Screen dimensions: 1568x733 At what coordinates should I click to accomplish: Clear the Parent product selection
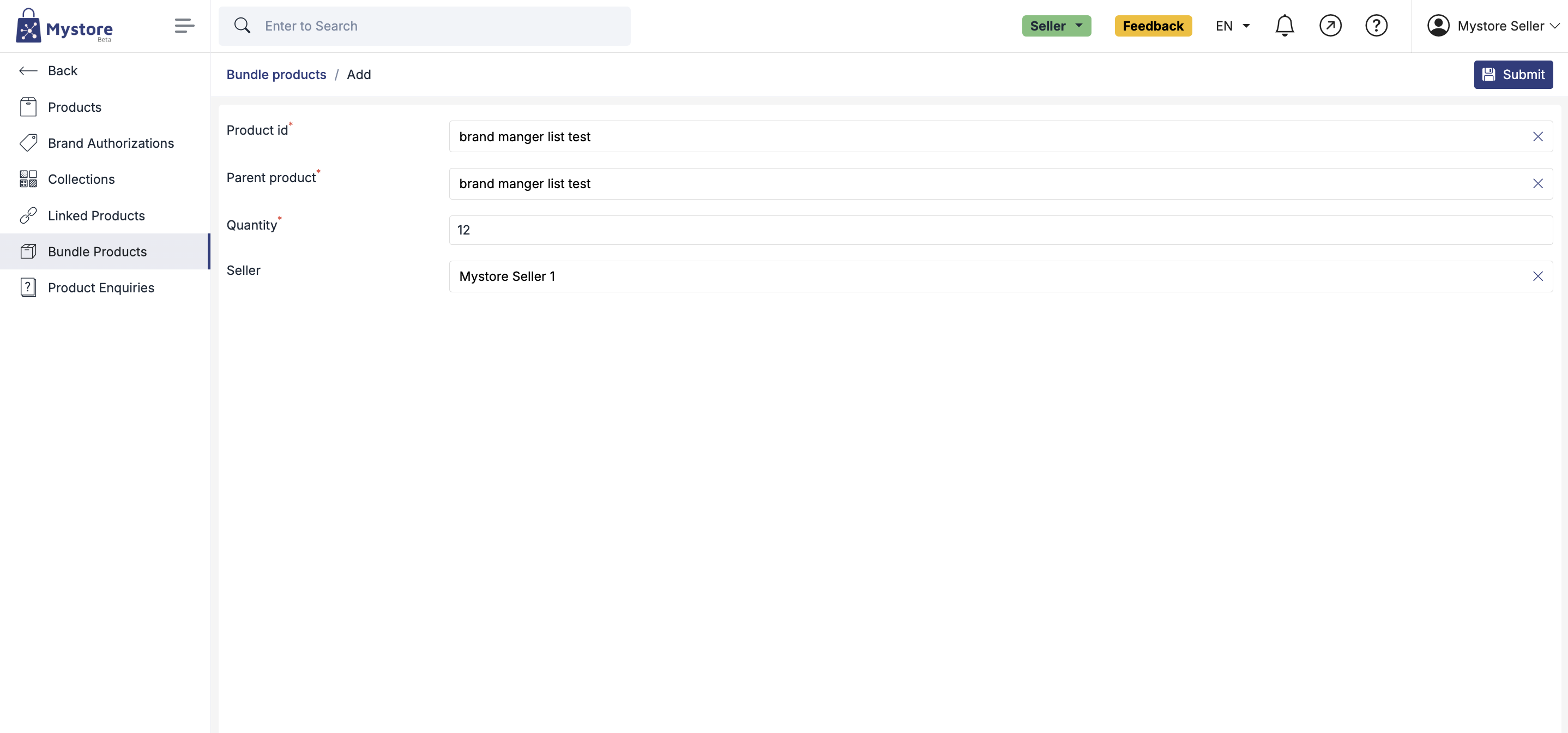point(1537,184)
